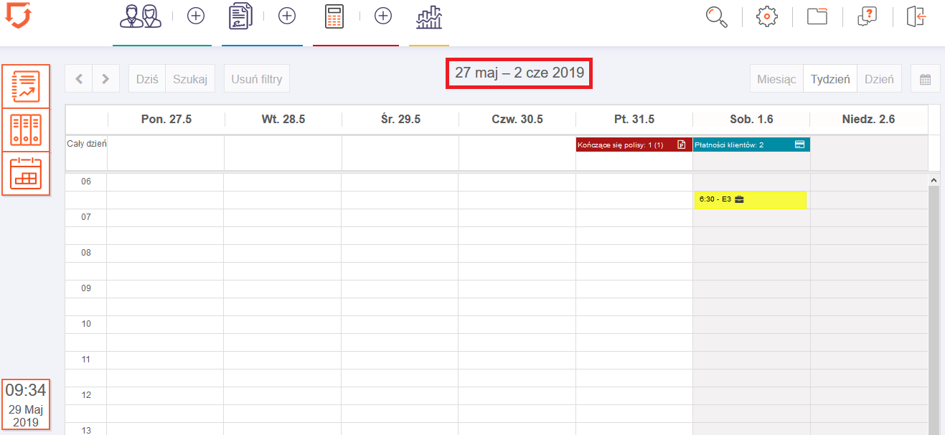Click the Dziś button
Image resolution: width=945 pixels, height=435 pixels.
(147, 79)
